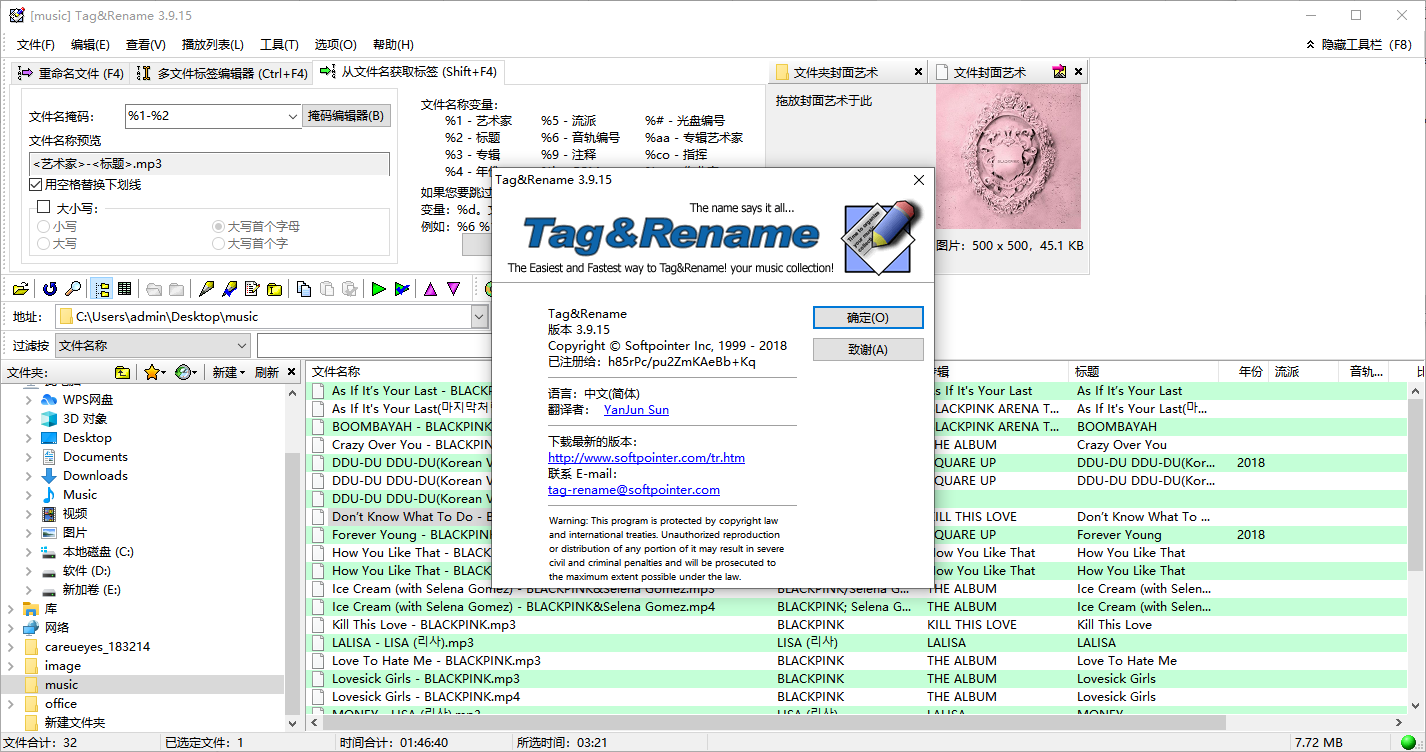Click the yellow pencil edit tags icon
Image resolution: width=1426 pixels, height=752 pixels.
pyautogui.click(x=207, y=289)
